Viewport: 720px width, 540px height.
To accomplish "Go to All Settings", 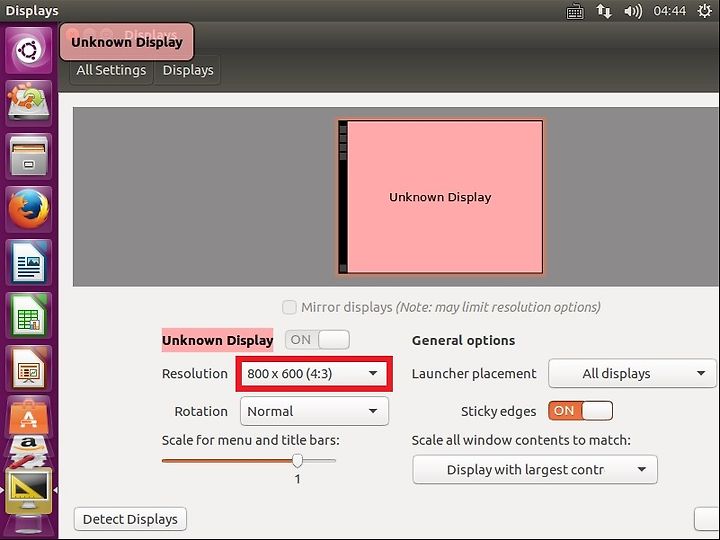I will pos(111,70).
